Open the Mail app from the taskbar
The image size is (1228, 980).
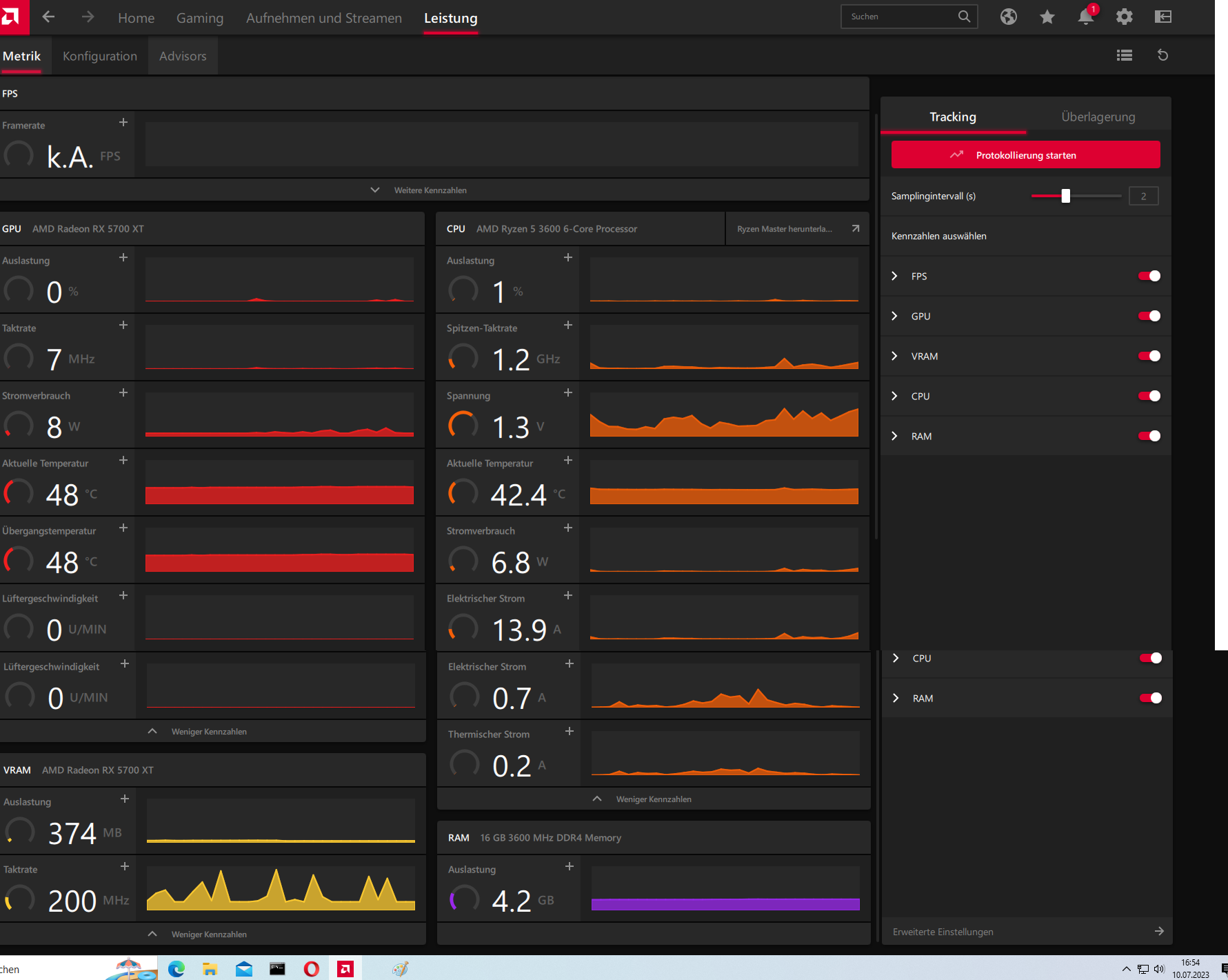pos(244,969)
